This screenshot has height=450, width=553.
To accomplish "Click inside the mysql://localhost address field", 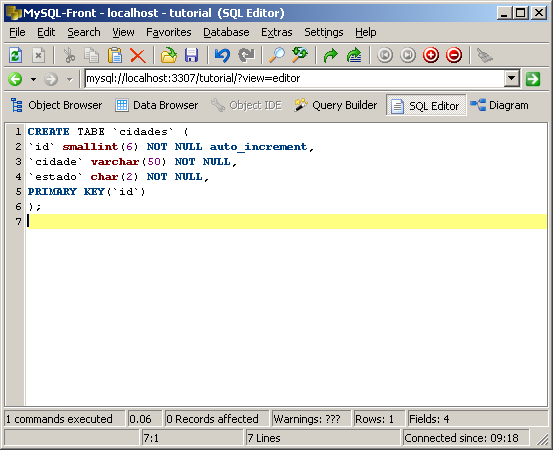I will [294, 78].
